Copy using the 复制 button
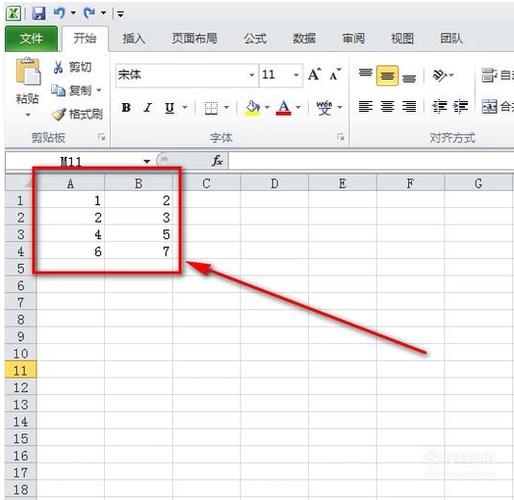This screenshot has width=514, height=500. 71,90
